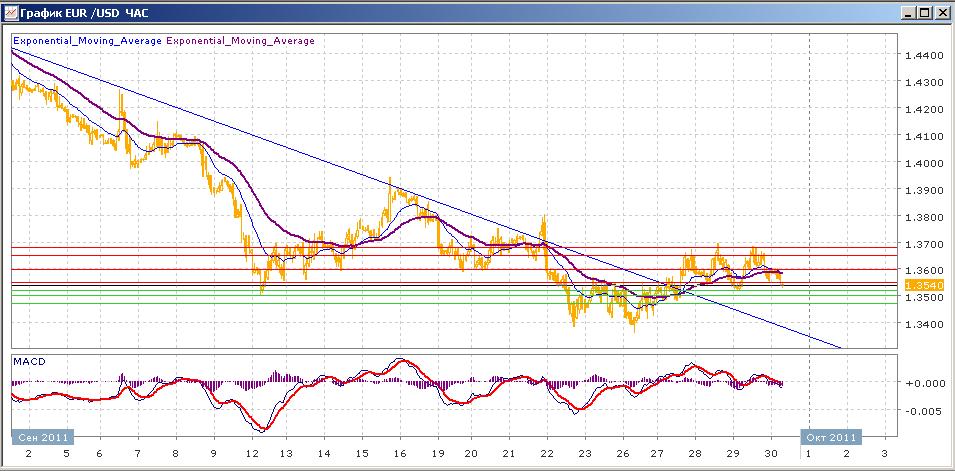The height and width of the screenshot is (471, 955).
Task: Click the orange 1.3540 current price tag
Action: pyautogui.click(x=919, y=286)
